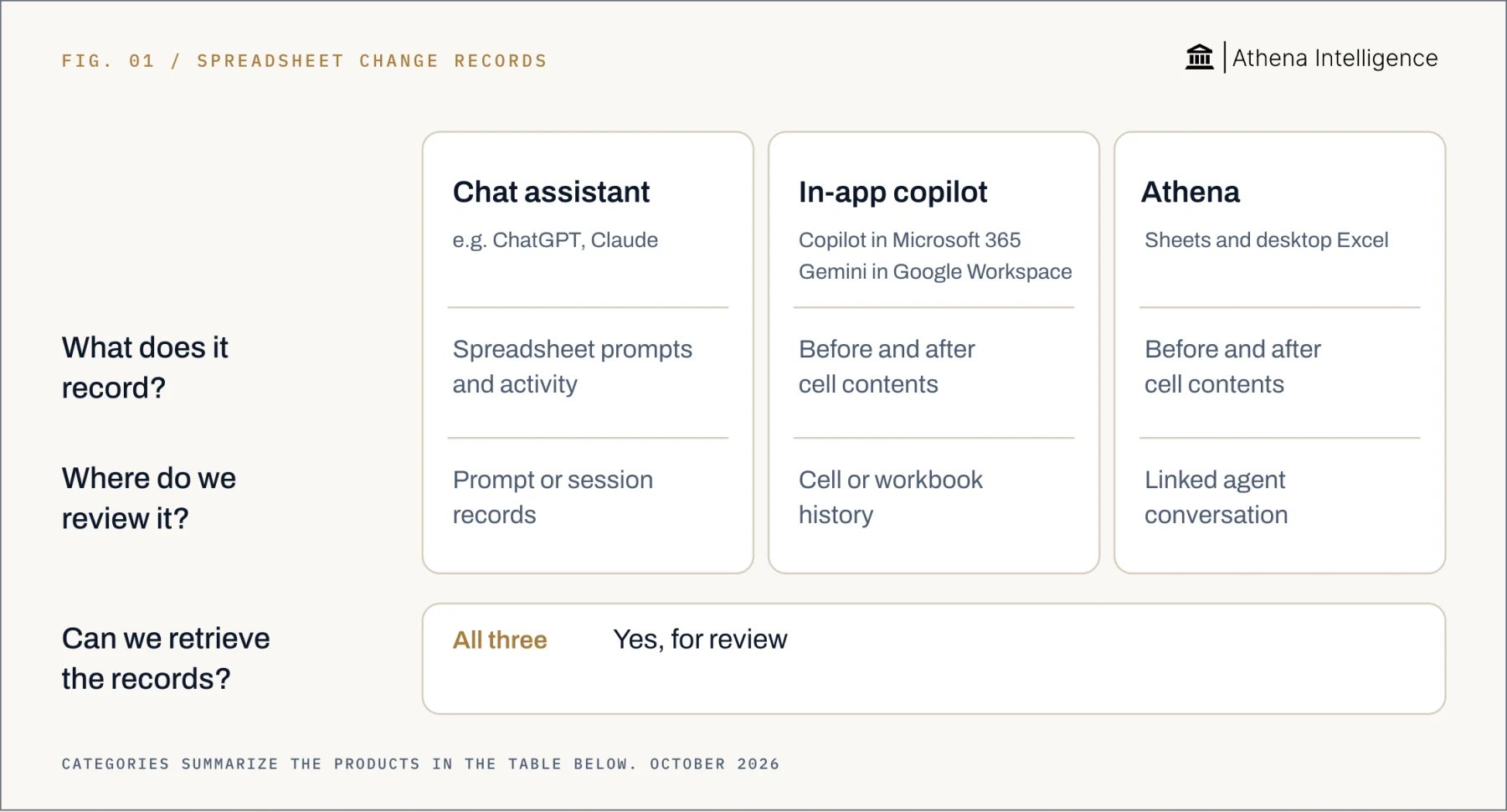Click 'Gemini in Google Workspace' line

[x=935, y=272]
